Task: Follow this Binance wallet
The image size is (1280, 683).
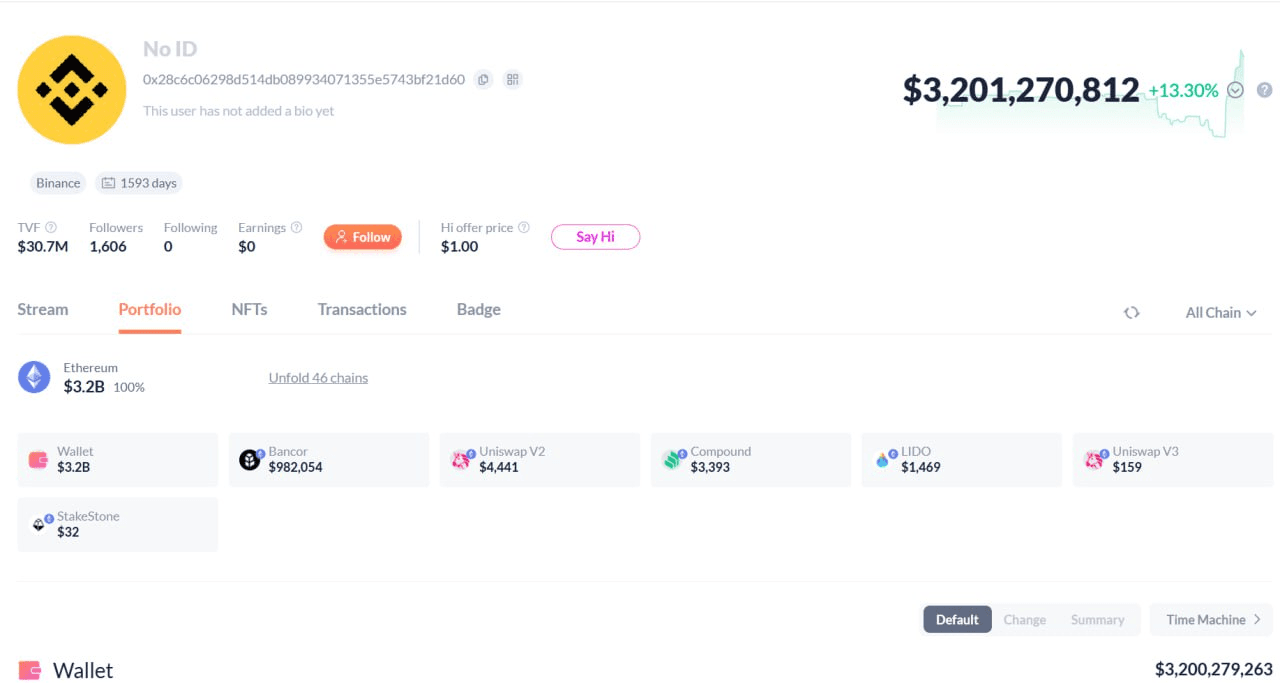Action: click(362, 237)
